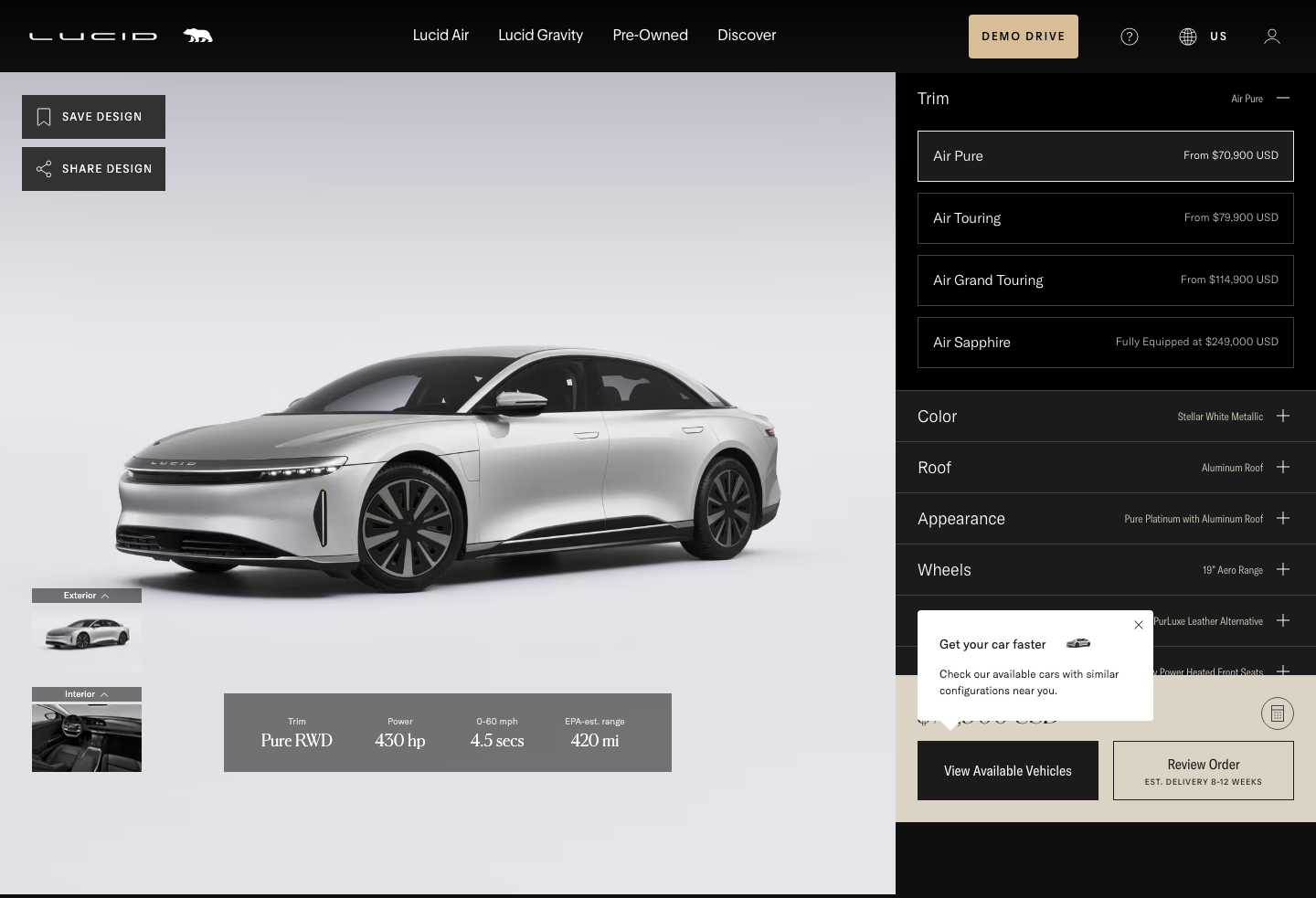The width and height of the screenshot is (1316, 898).
Task: Expand the Color section
Action: (1283, 416)
